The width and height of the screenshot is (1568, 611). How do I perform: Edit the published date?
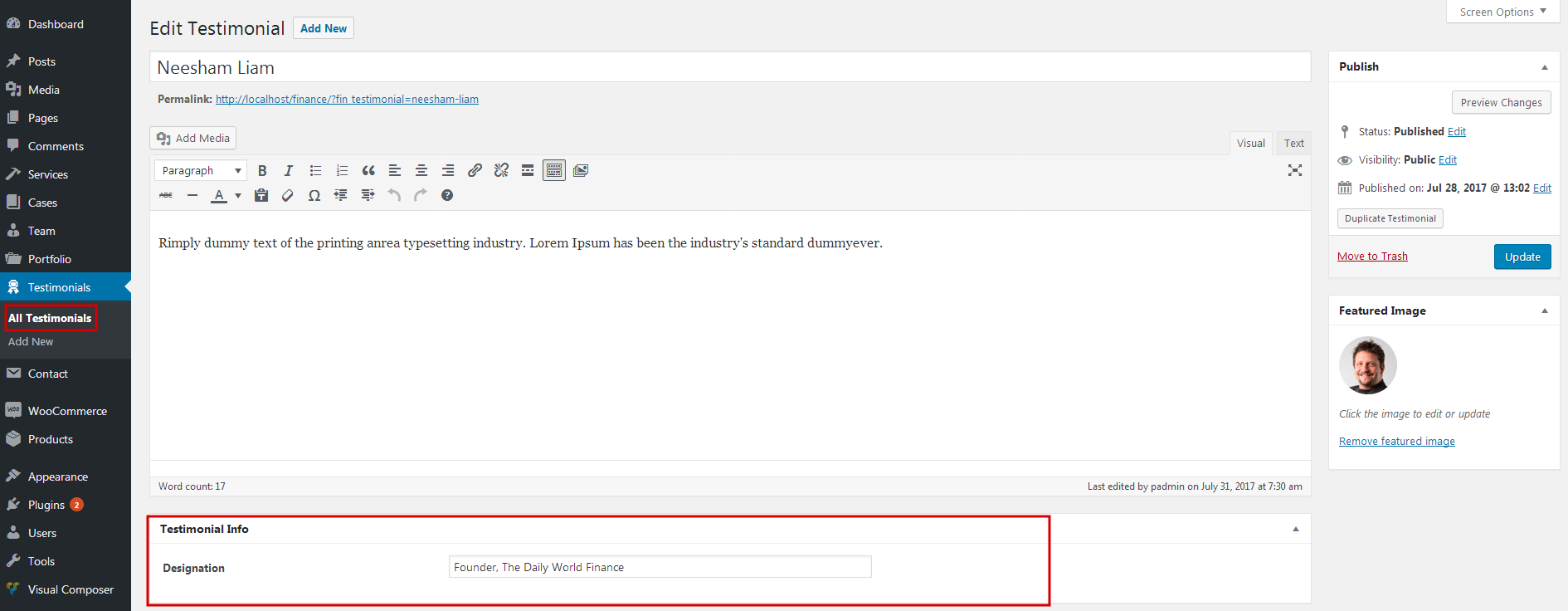[1542, 188]
